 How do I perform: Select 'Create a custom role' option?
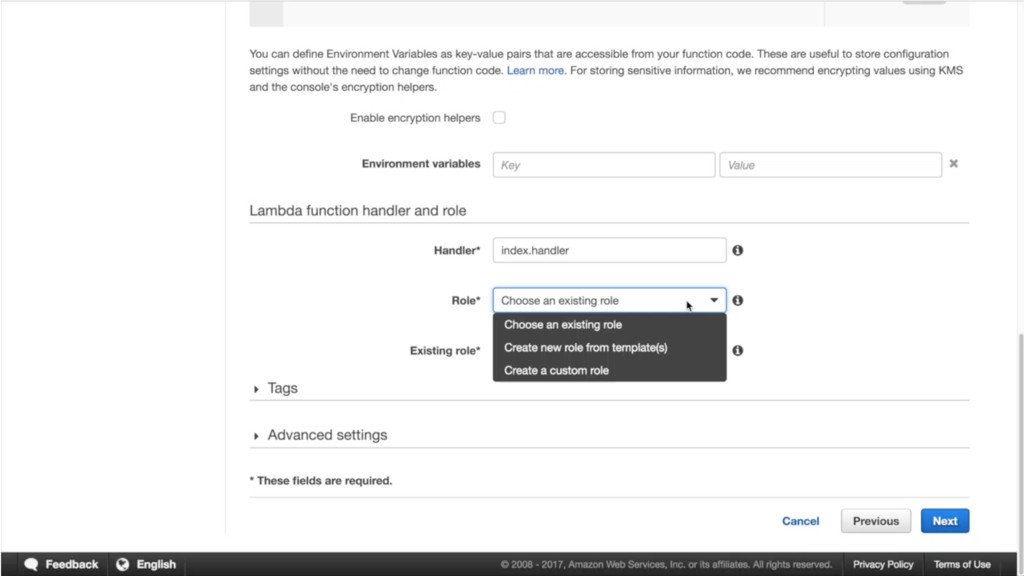tap(556, 370)
